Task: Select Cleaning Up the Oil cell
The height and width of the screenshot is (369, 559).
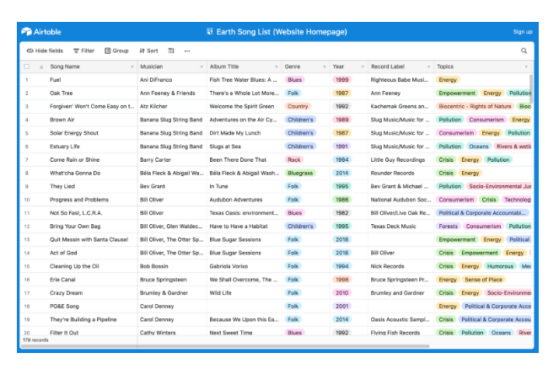Action: [x=92, y=266]
